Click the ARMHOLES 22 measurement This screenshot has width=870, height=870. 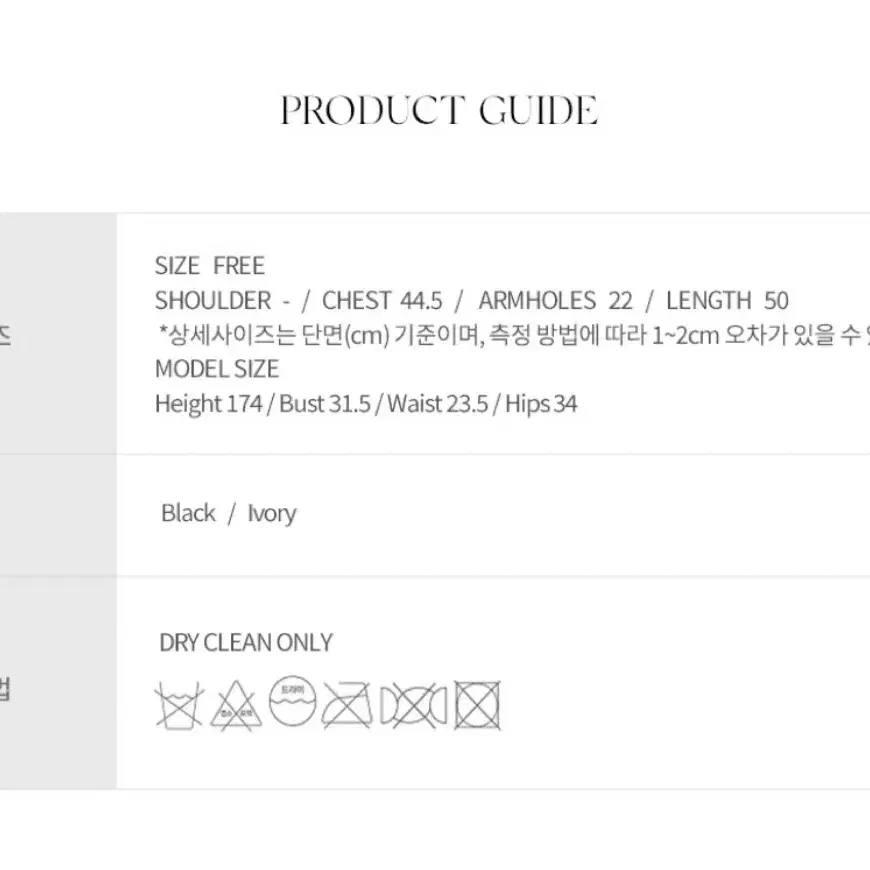(x=555, y=301)
